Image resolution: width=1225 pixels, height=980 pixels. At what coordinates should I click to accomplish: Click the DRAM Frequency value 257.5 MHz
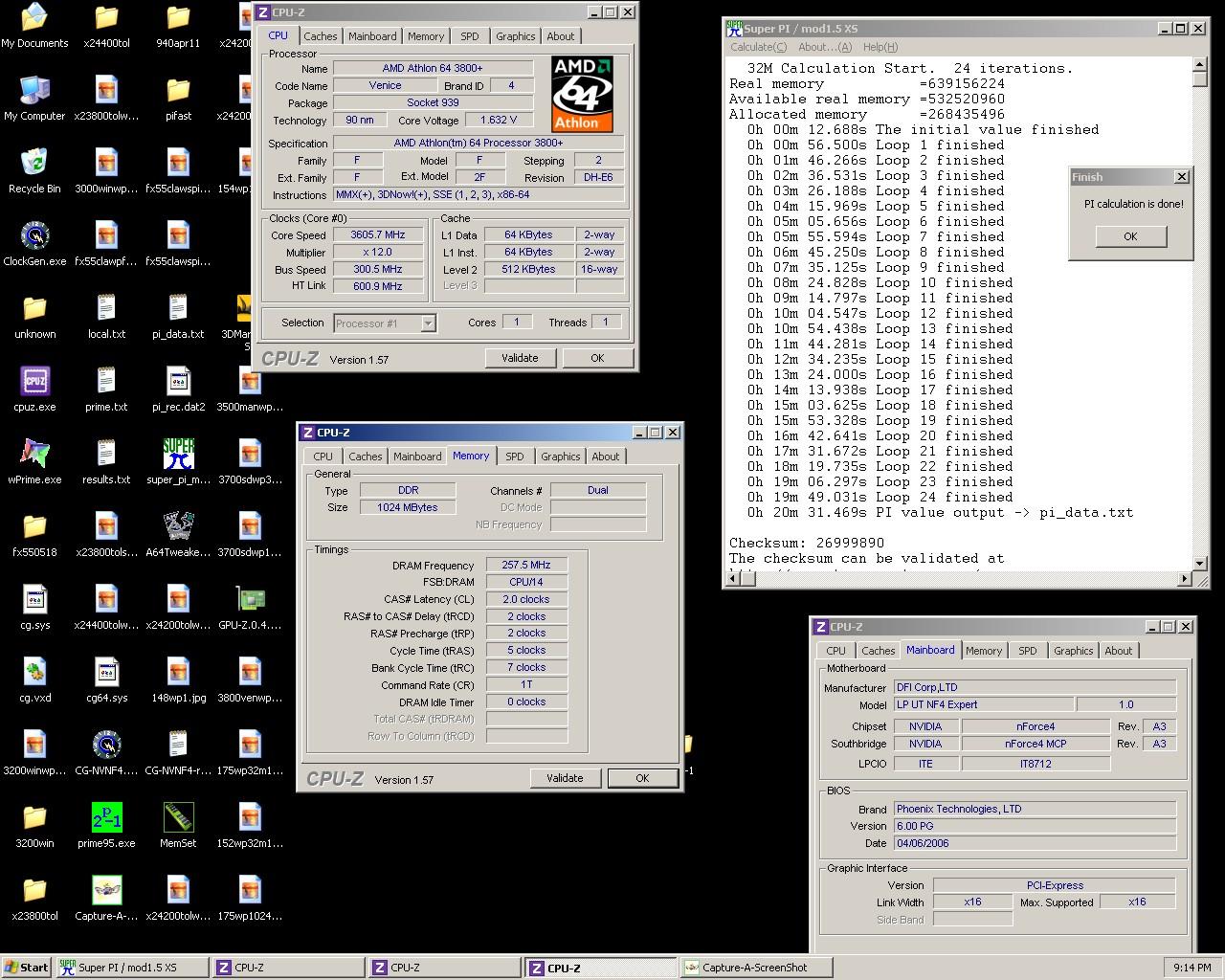click(x=526, y=565)
